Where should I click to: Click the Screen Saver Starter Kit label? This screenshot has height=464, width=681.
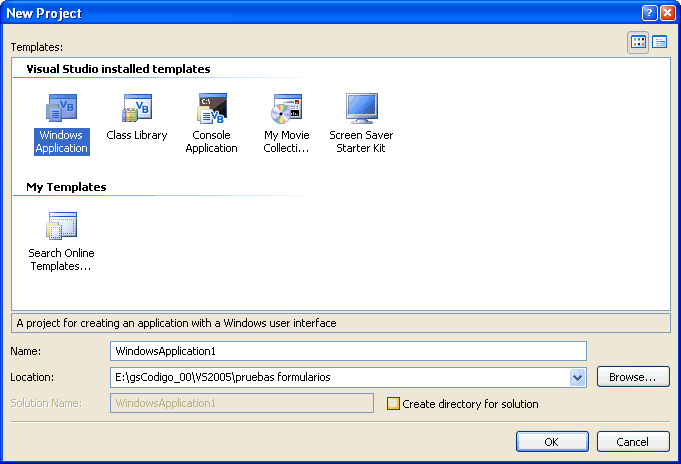(x=361, y=142)
